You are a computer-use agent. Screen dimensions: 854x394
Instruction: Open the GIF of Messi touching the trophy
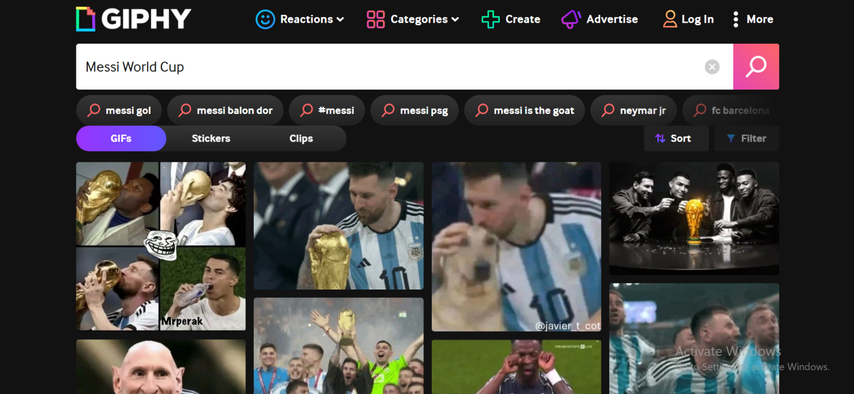coord(338,226)
